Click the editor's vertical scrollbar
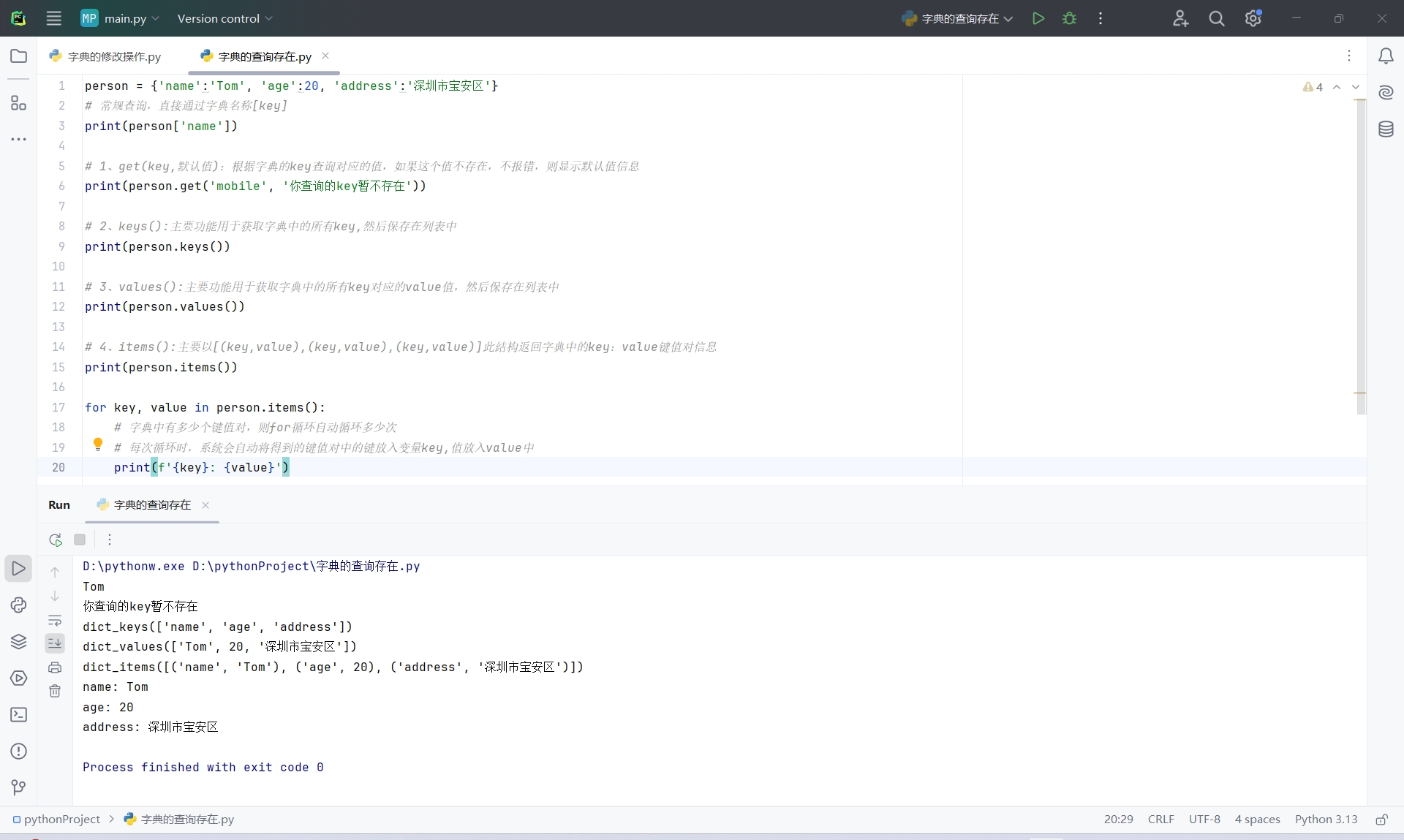Image resolution: width=1404 pixels, height=840 pixels. coord(1360,256)
